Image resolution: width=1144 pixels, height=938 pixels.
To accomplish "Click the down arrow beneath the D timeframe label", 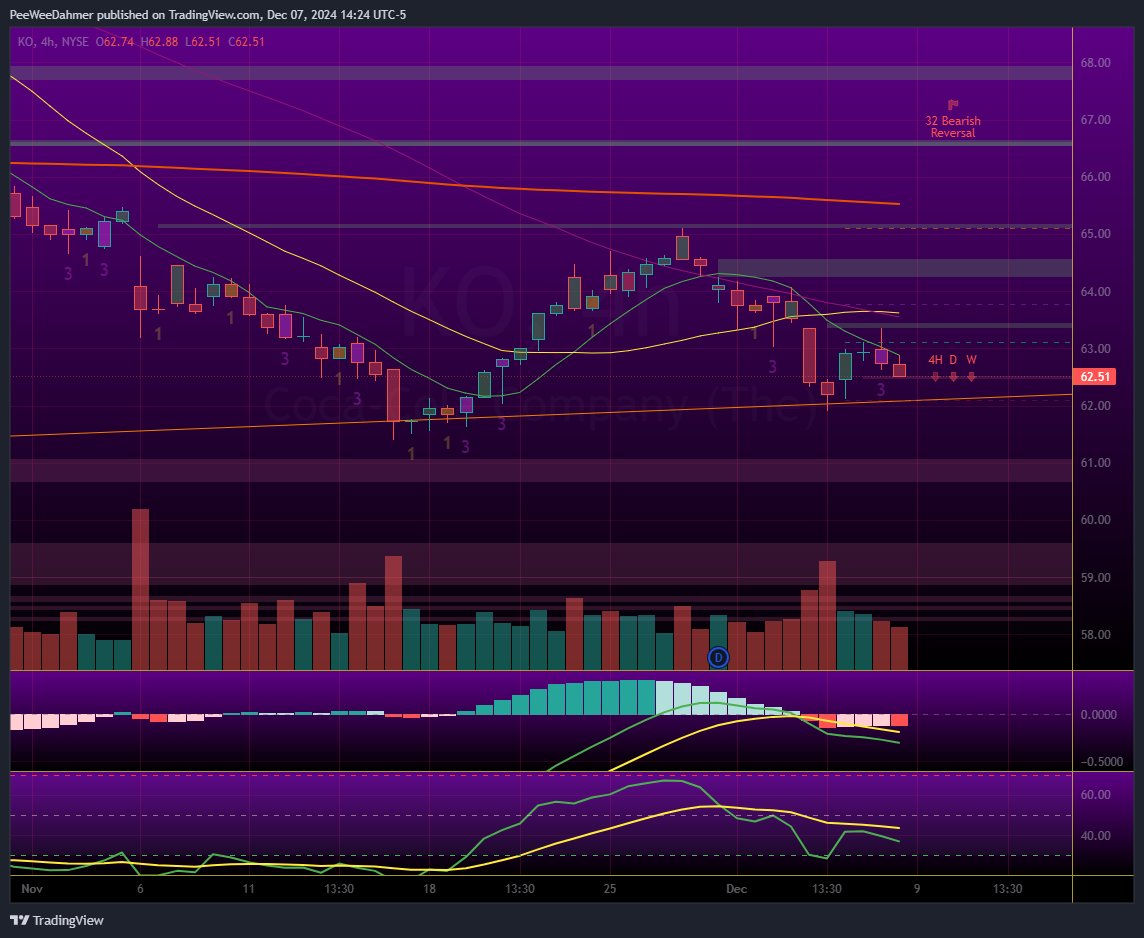I will [953, 377].
